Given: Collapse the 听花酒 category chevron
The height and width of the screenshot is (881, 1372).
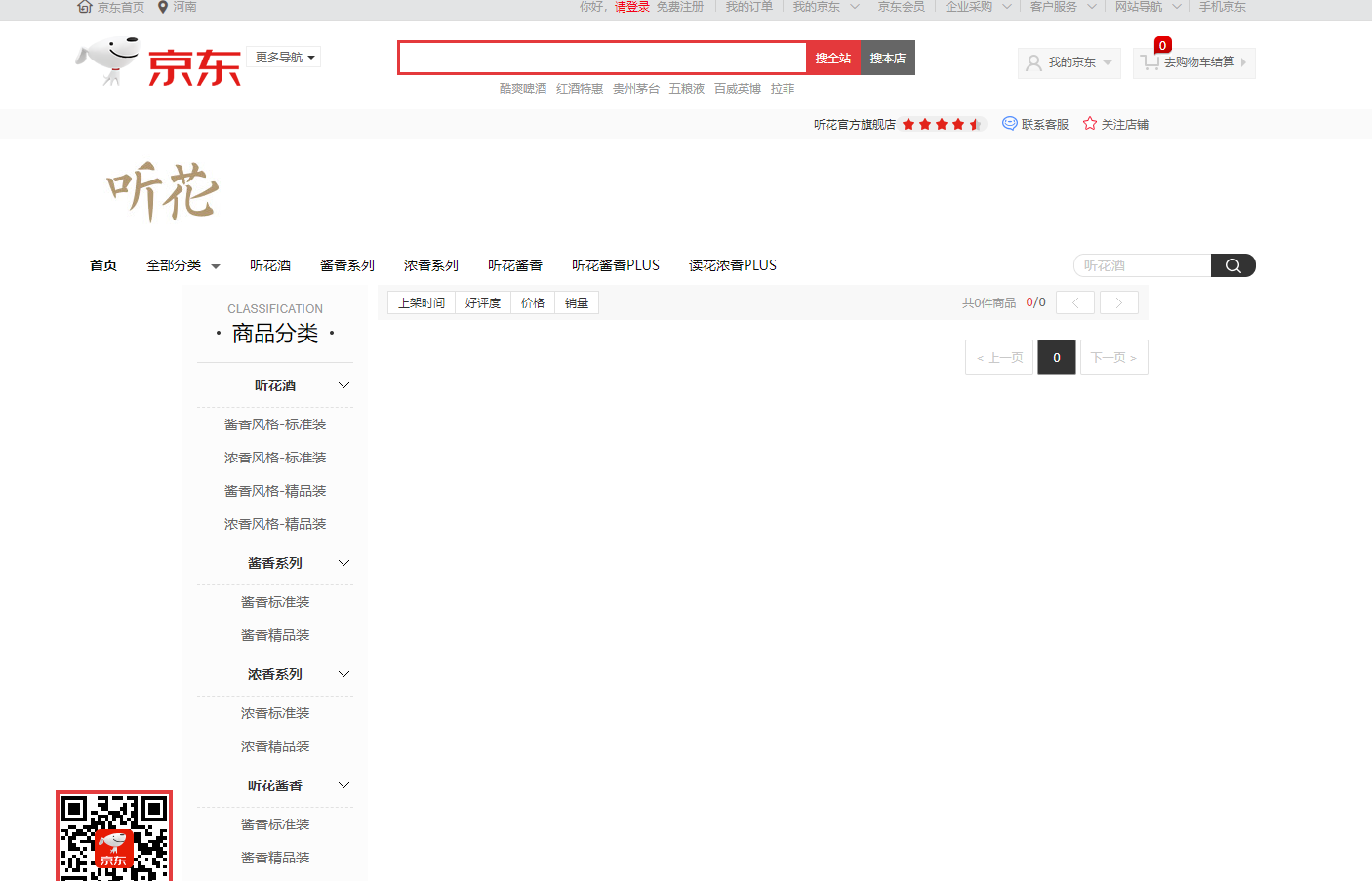Looking at the screenshot, I should tap(343, 385).
